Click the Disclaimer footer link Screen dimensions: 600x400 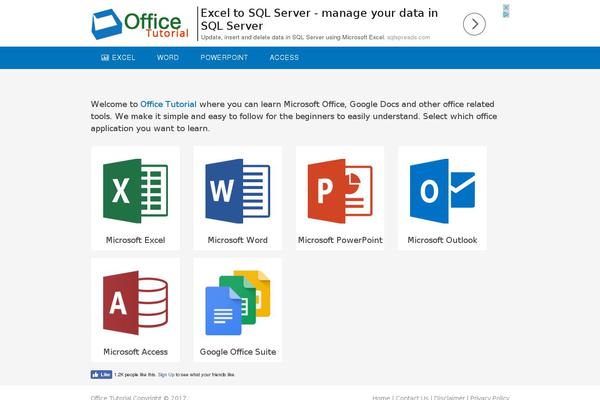pos(449,397)
